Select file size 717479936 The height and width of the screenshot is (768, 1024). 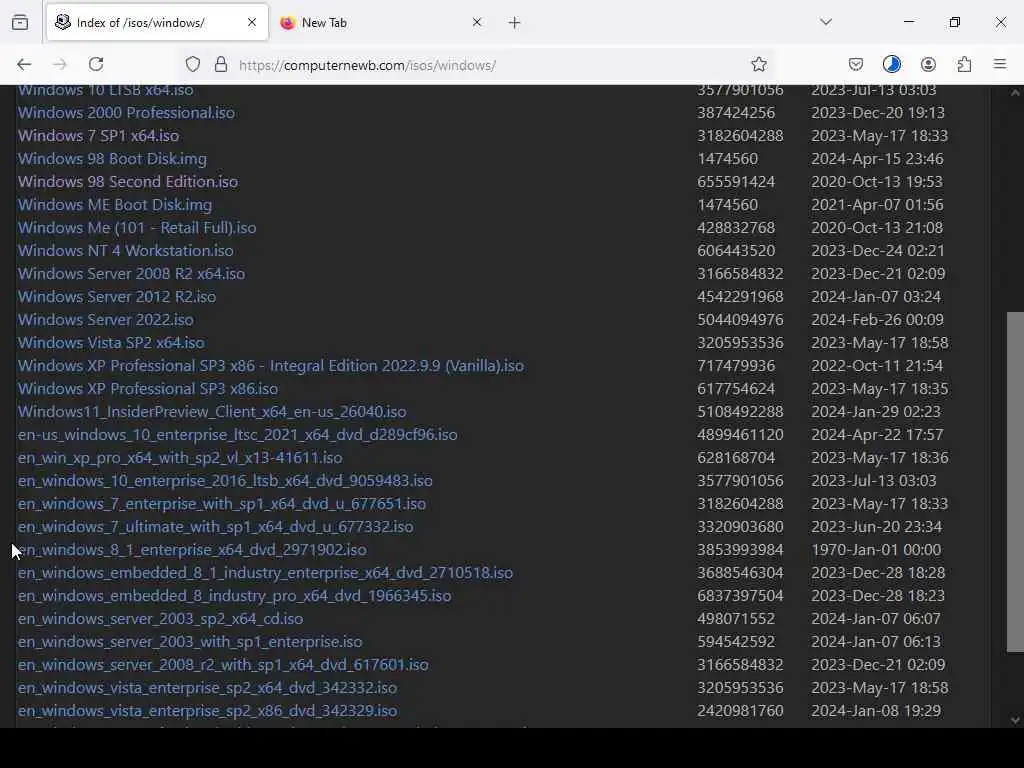(x=735, y=366)
